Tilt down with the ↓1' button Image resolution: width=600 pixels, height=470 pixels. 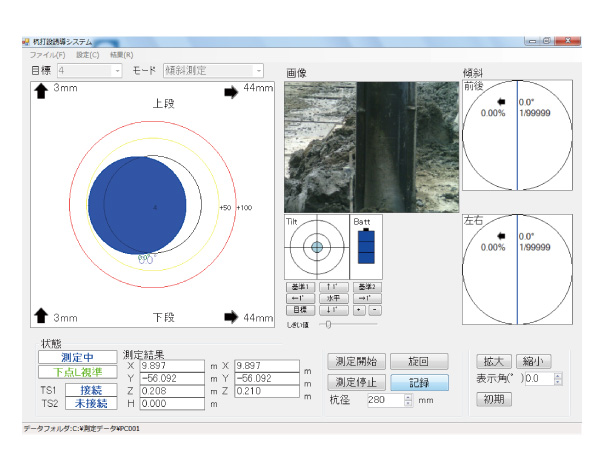point(334,310)
